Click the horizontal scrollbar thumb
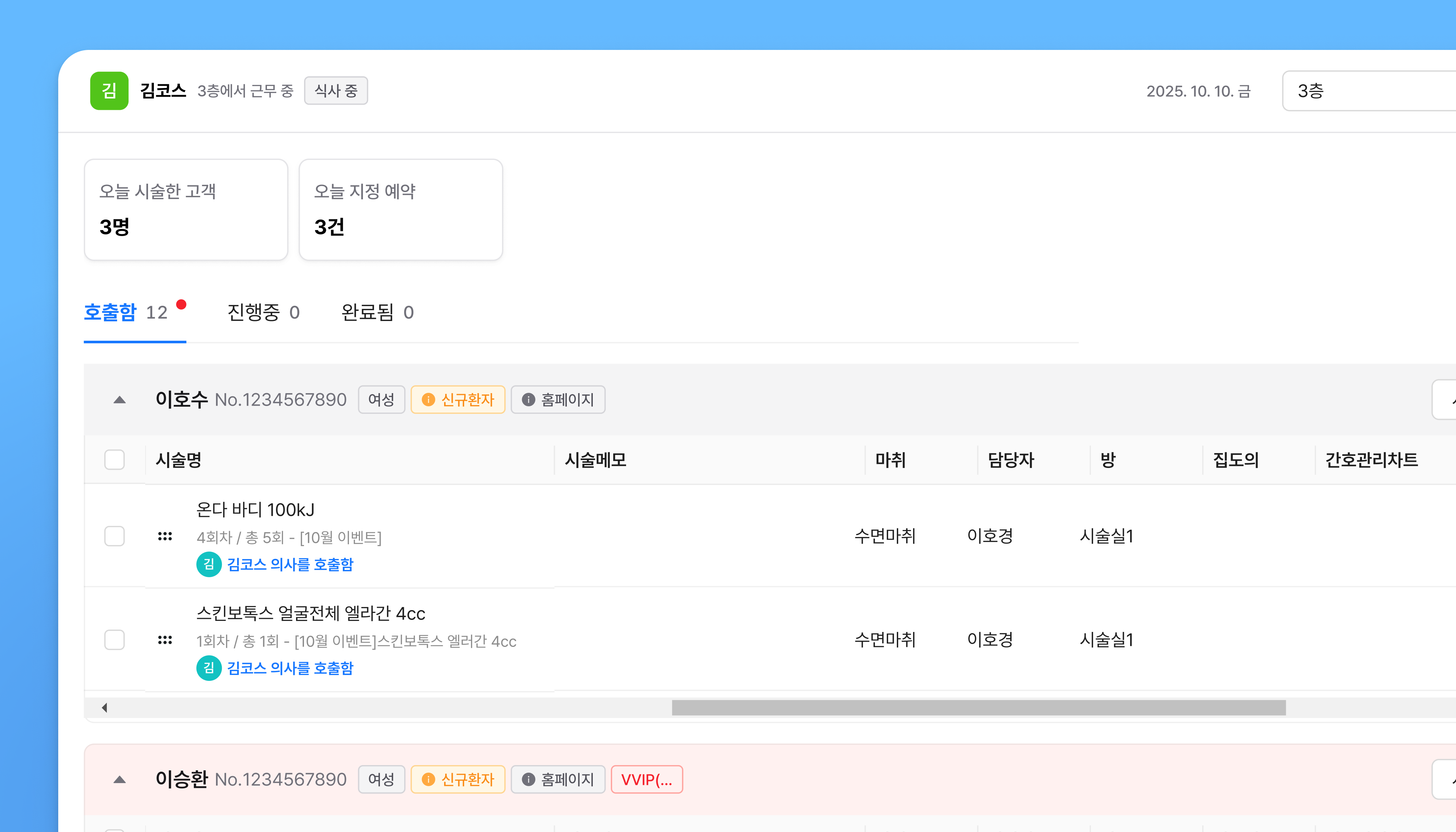 (978, 708)
